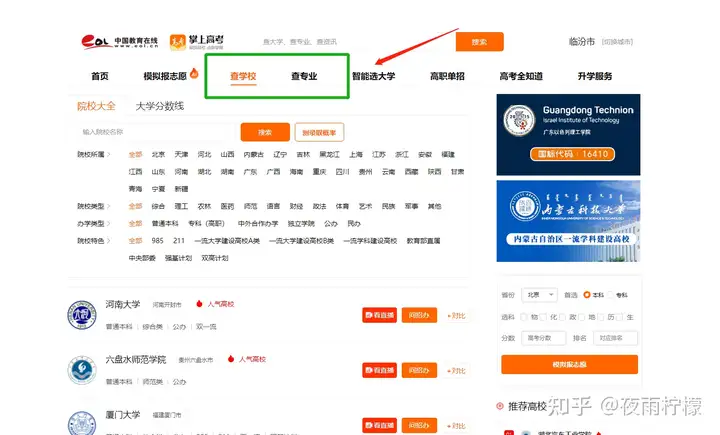Filter by 黑龙江 in 院校所属
This screenshot has width=720, height=435.
tap(329, 154)
